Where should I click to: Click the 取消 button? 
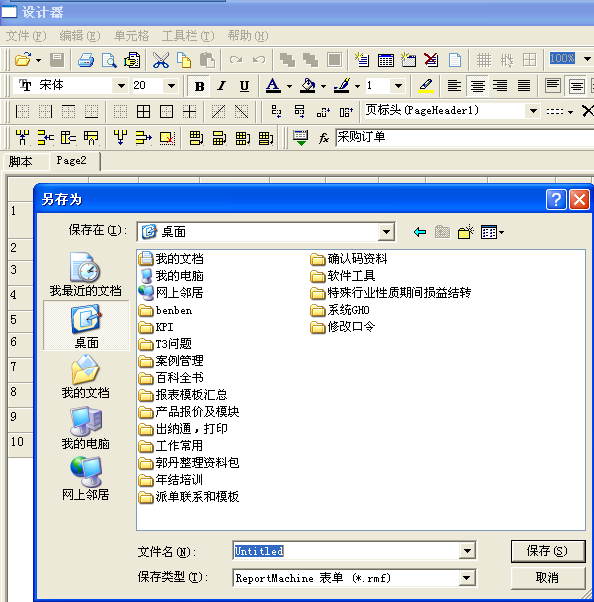(548, 578)
